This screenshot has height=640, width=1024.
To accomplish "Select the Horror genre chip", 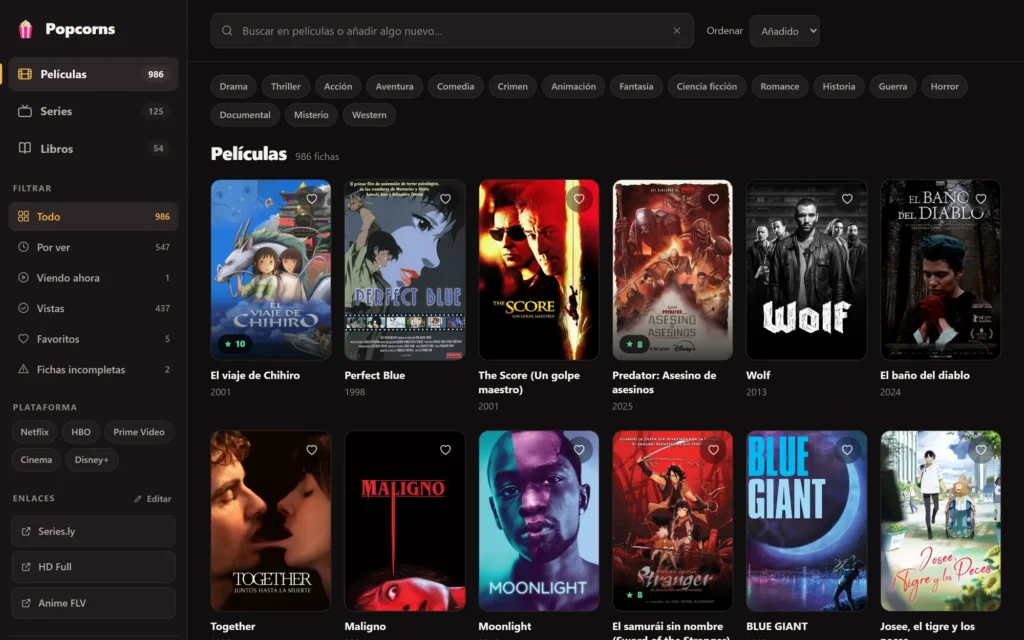I will click(x=944, y=86).
